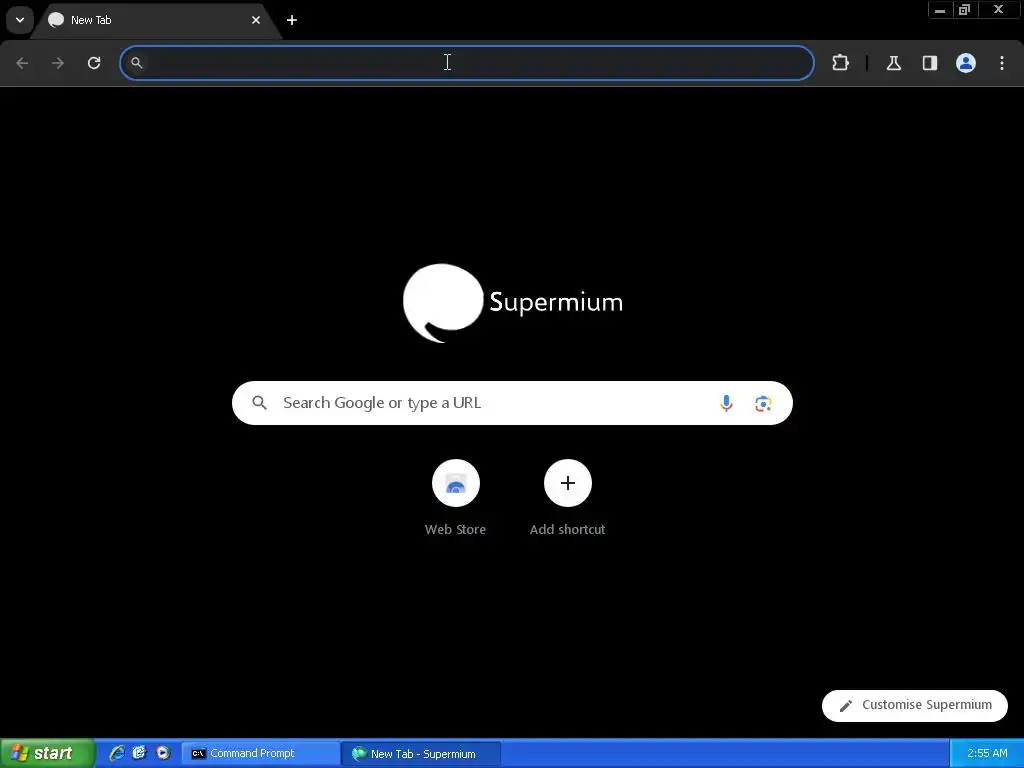This screenshot has height=768, width=1024.
Task: Open a new tab with plus button
Action: click(x=292, y=20)
